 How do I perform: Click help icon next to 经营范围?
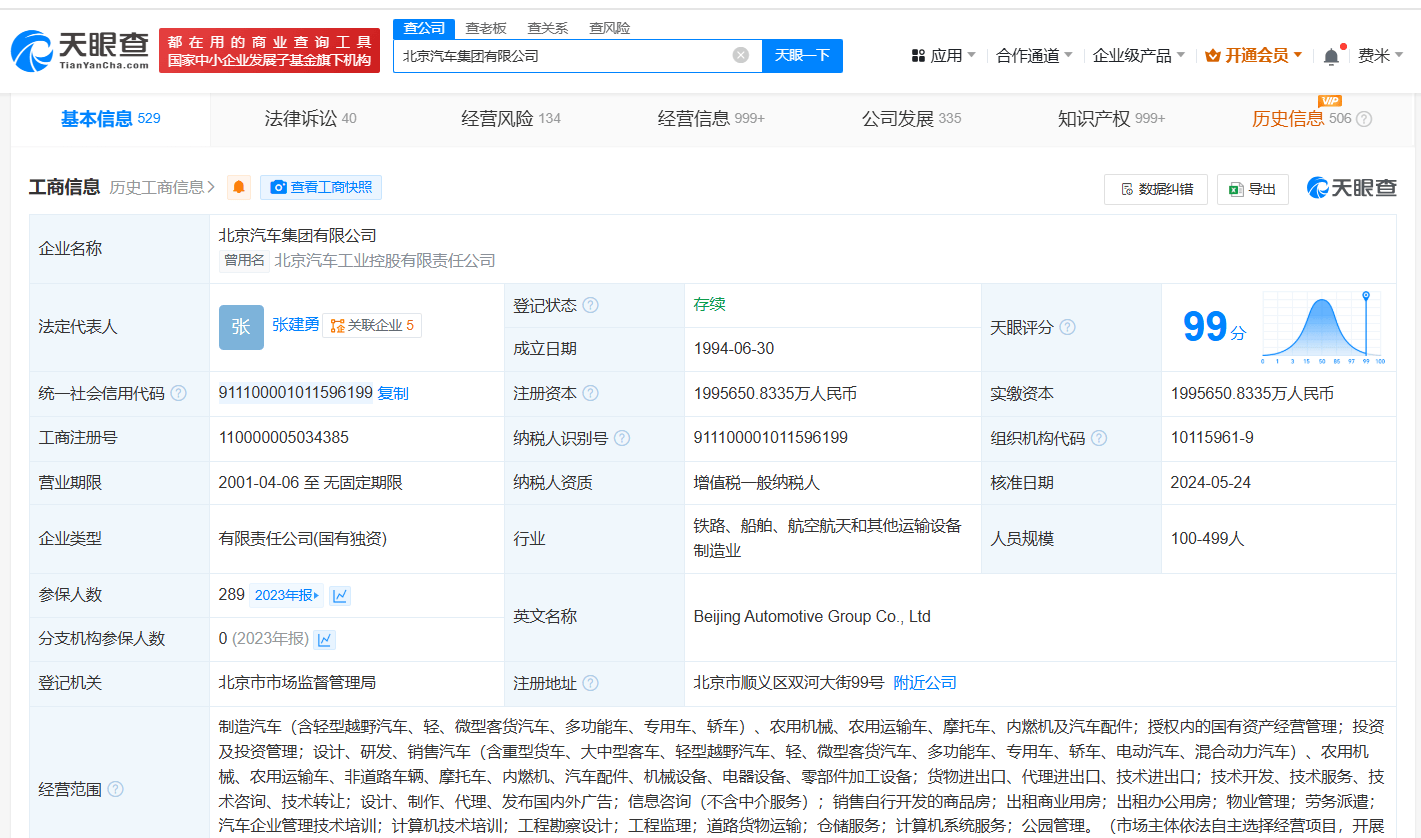click(116, 789)
